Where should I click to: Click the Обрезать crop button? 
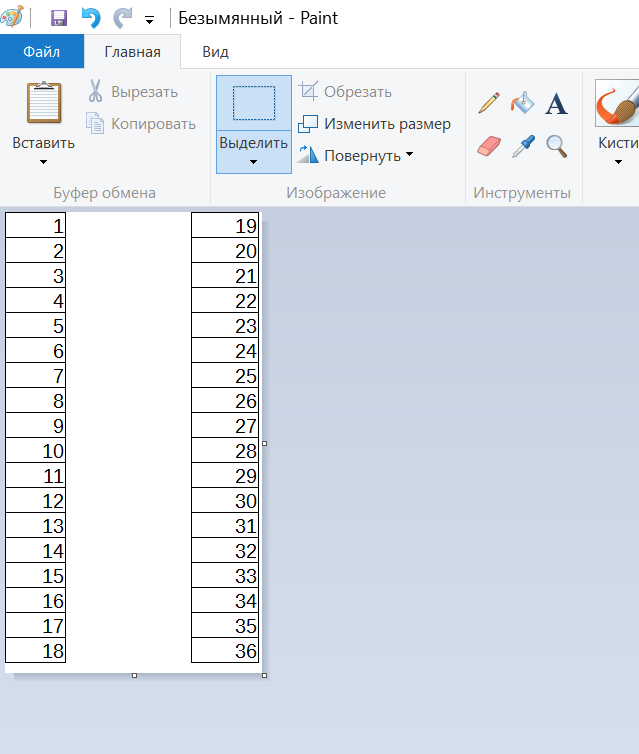click(345, 91)
